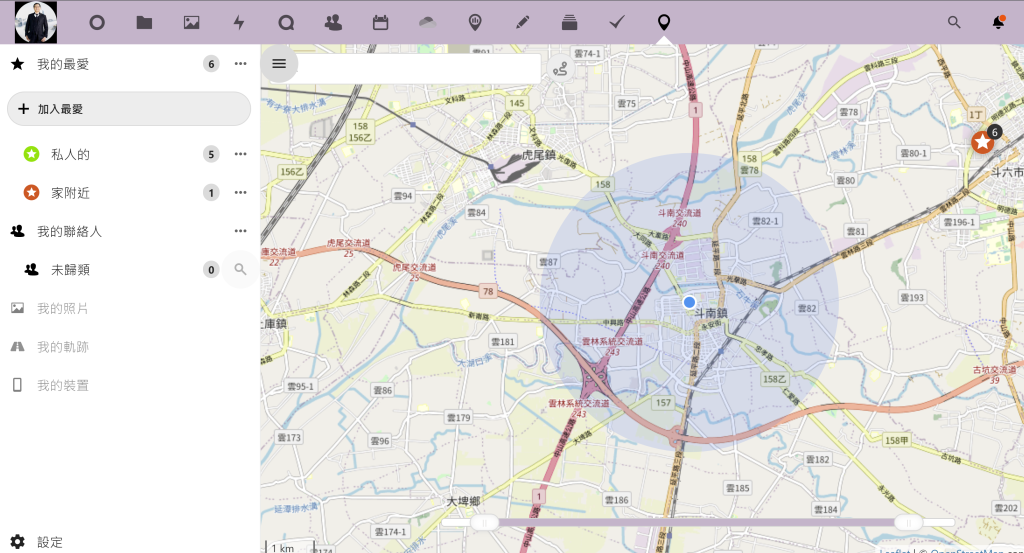Screen dimensions: 1024x553
Task: Toggle 我的軌跡 tracks layer
Action: (x=63, y=347)
